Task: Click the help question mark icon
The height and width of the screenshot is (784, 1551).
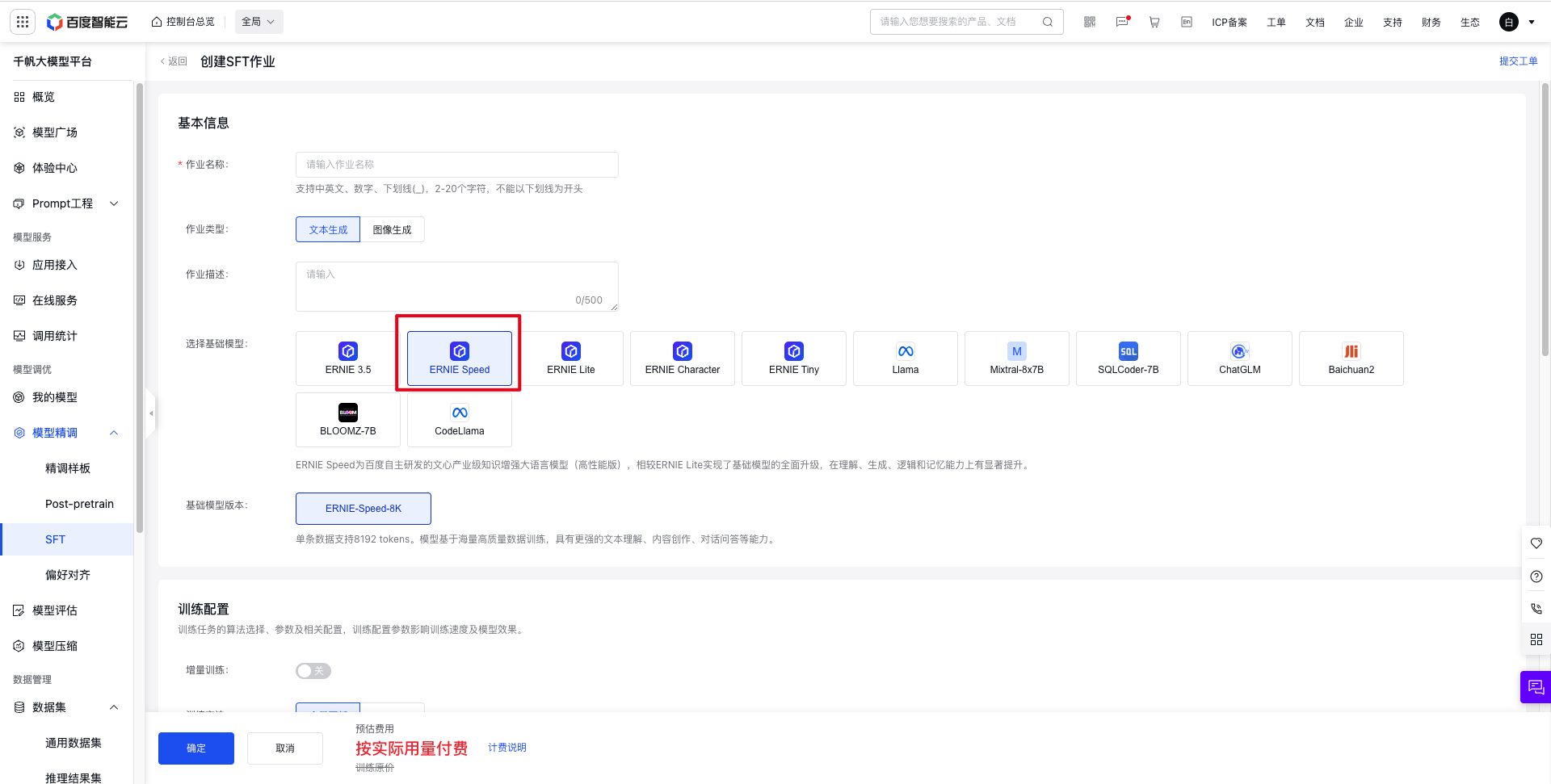Action: point(1536,576)
